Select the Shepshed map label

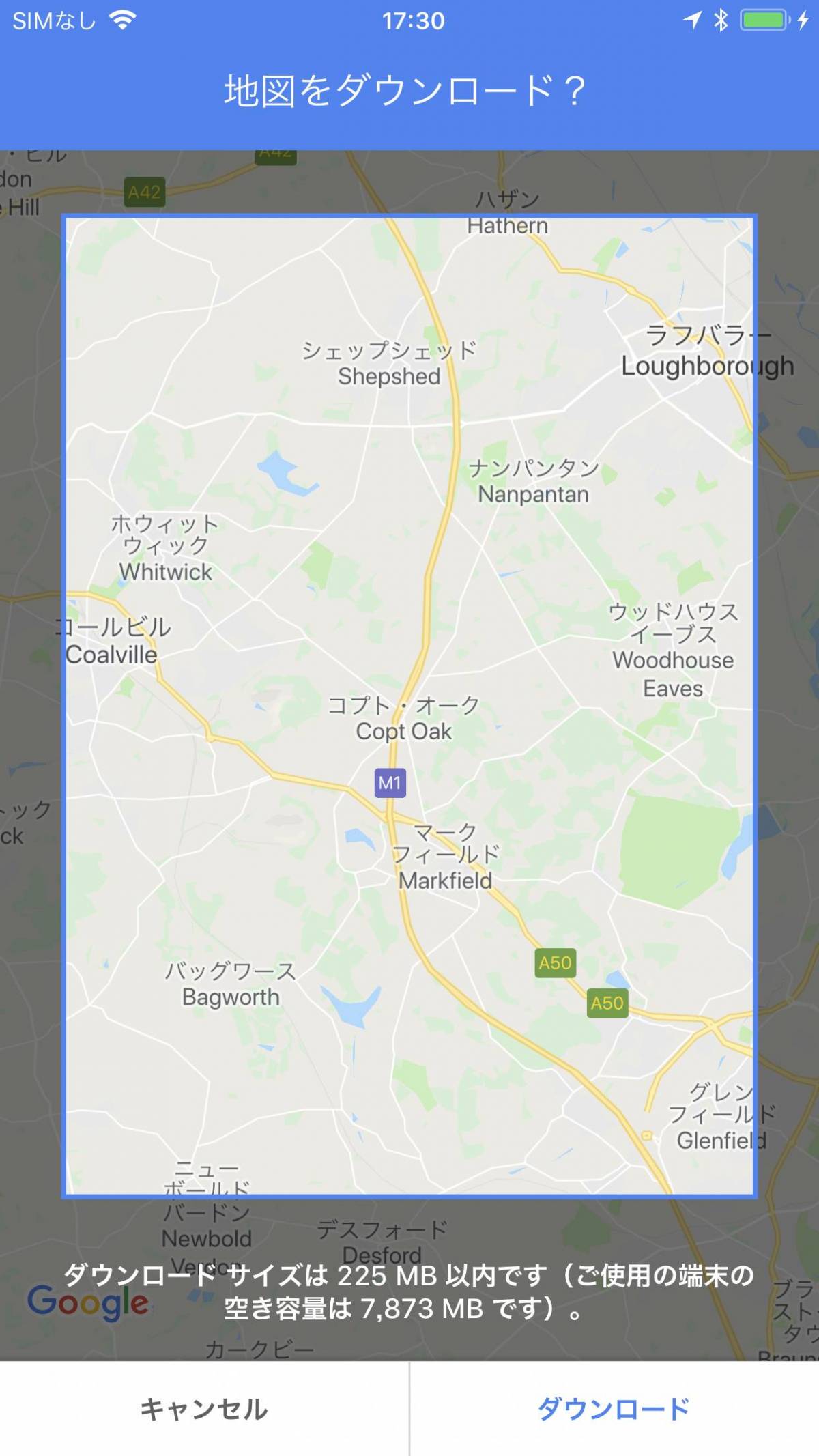pyautogui.click(x=389, y=376)
